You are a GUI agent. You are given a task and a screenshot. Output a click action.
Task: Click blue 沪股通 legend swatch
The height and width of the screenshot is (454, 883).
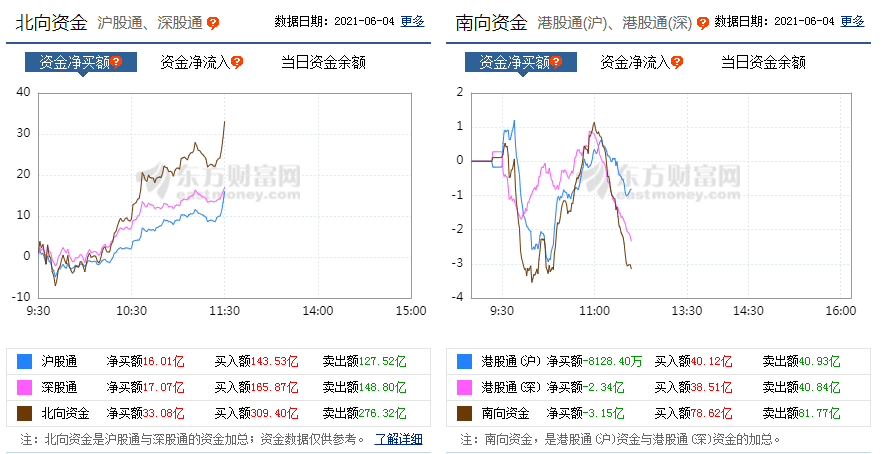coord(24,361)
